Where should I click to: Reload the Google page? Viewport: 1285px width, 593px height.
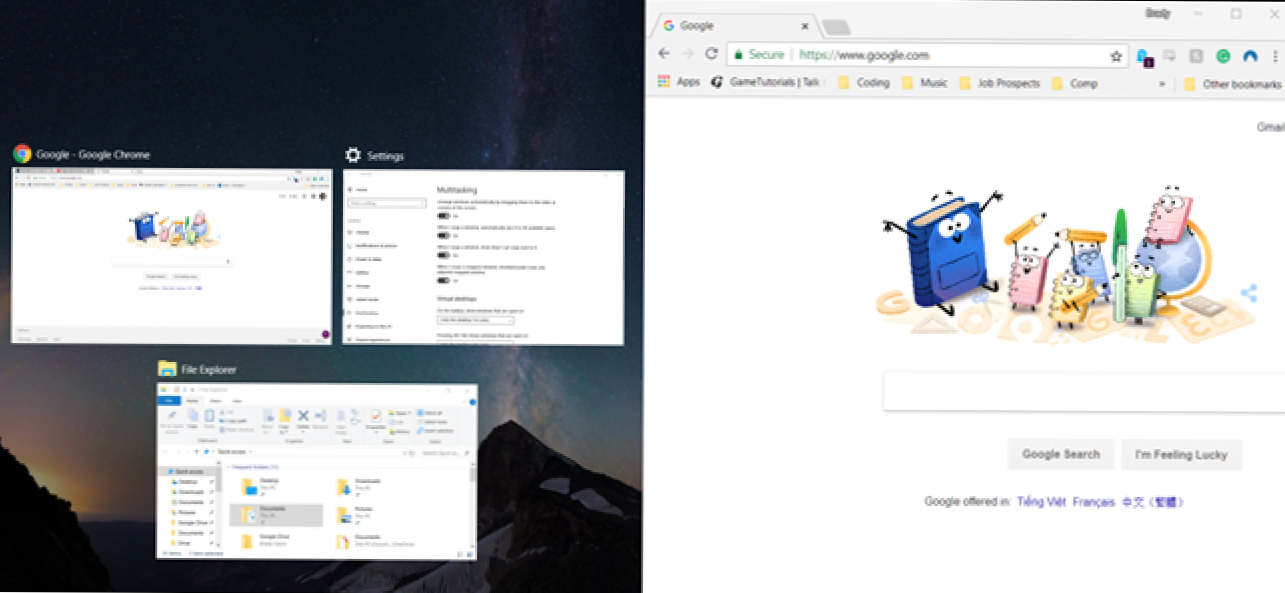coord(711,55)
